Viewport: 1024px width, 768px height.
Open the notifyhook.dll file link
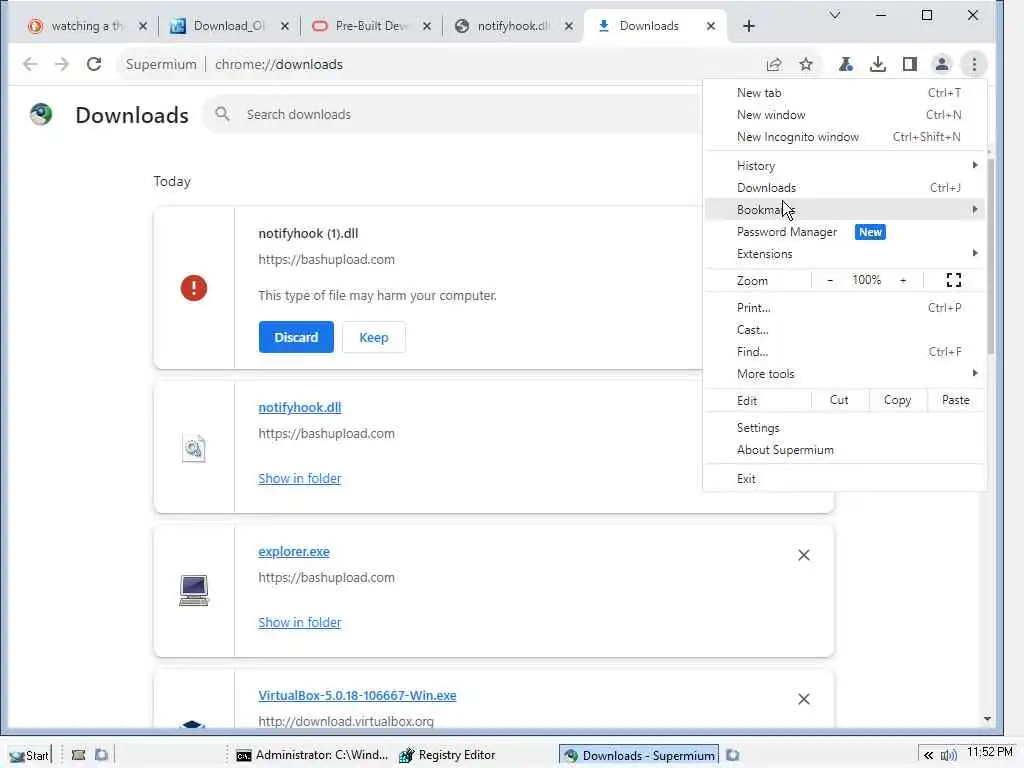click(300, 408)
